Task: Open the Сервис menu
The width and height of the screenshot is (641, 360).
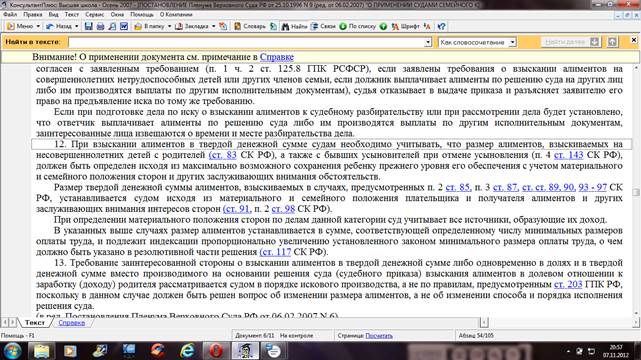Action: 94,14
